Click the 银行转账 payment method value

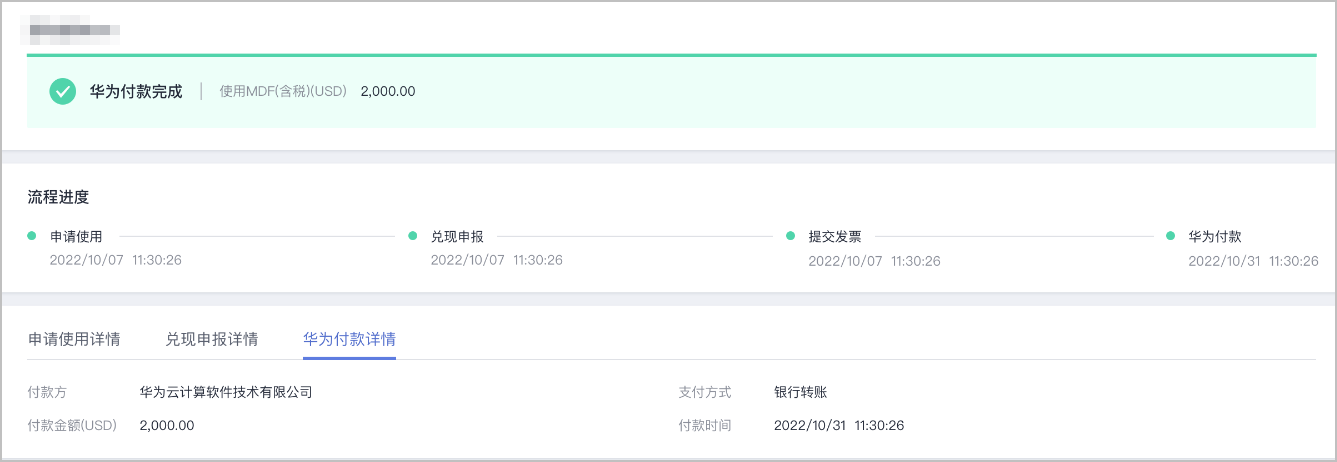tap(800, 392)
